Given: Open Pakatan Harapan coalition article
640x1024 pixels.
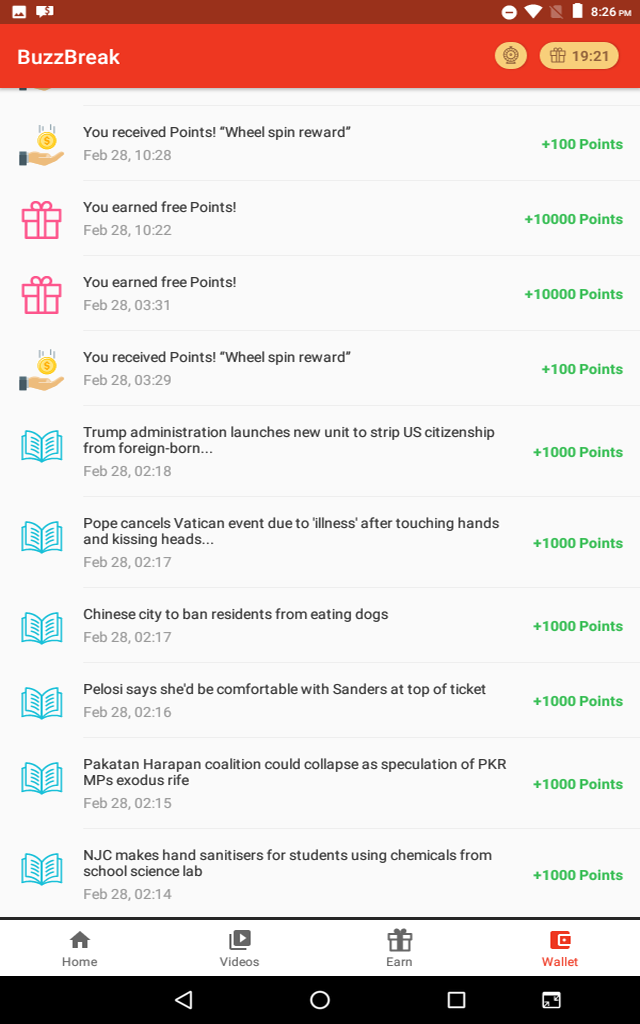Looking at the screenshot, I should (x=294, y=772).
